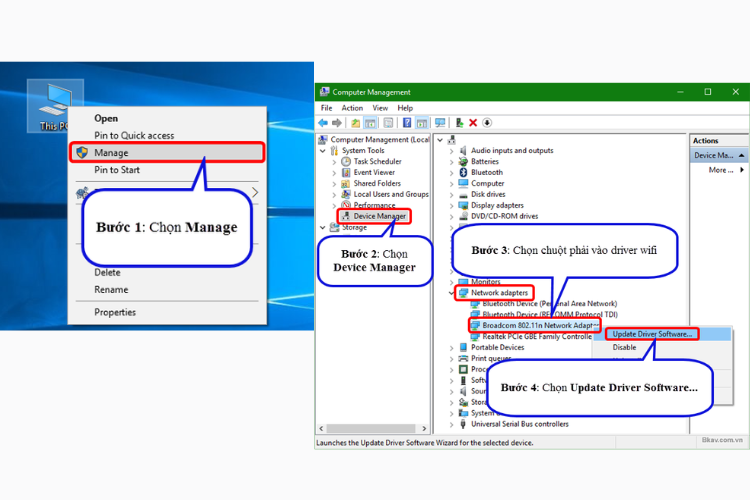The image size is (750, 500).
Task: Collapse the Network adapters category
Action: (451, 293)
